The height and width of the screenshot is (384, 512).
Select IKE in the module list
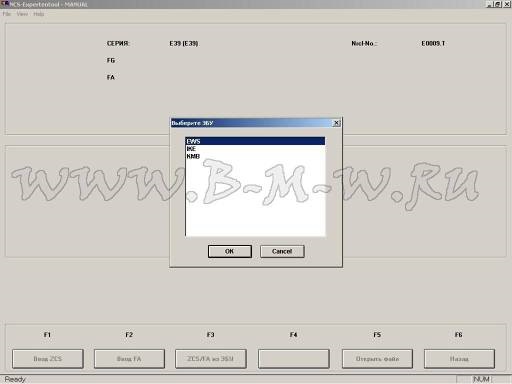(x=255, y=149)
